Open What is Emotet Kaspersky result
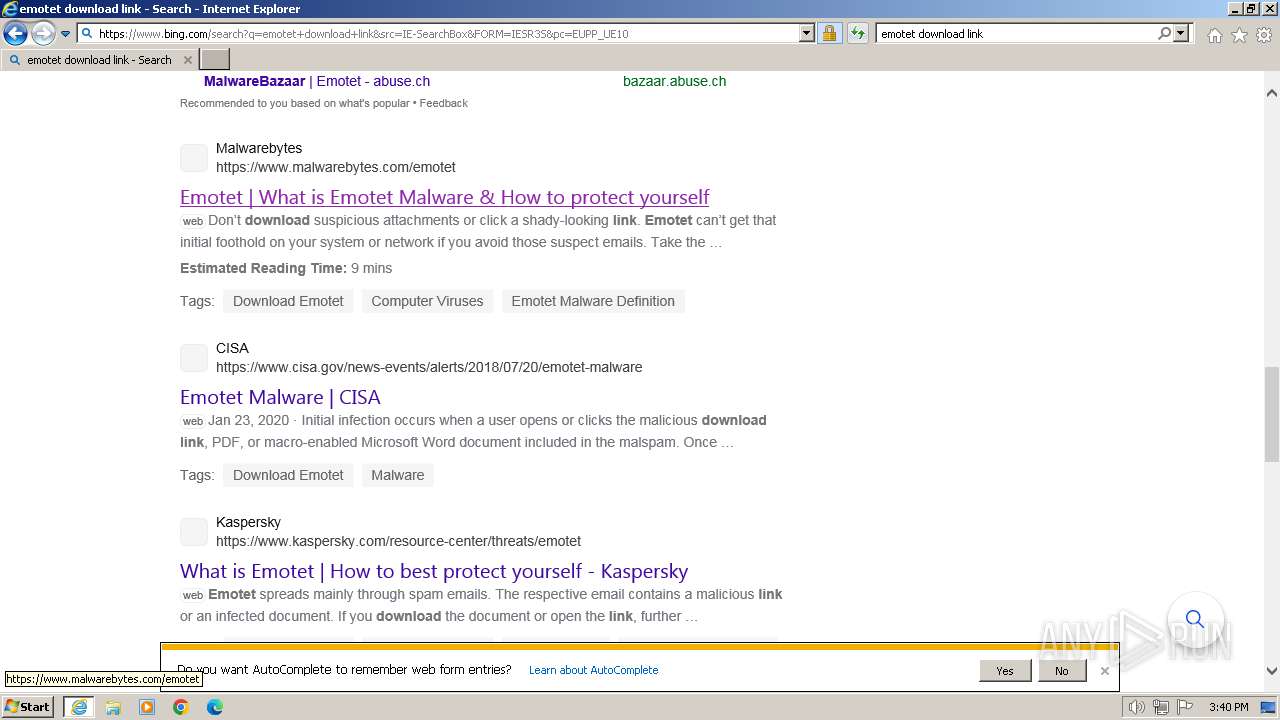 point(434,571)
